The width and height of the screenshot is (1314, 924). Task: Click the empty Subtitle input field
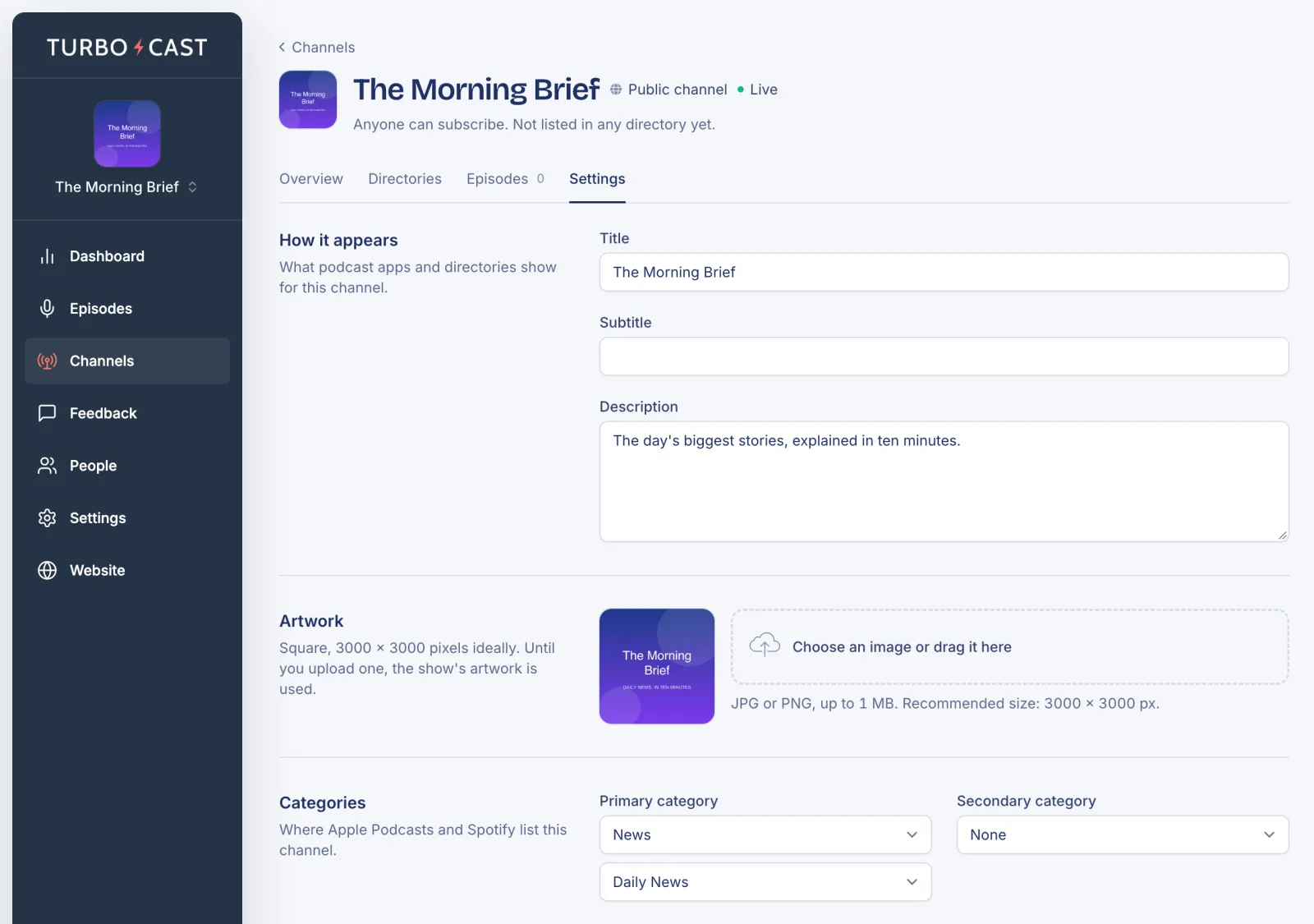pos(944,356)
